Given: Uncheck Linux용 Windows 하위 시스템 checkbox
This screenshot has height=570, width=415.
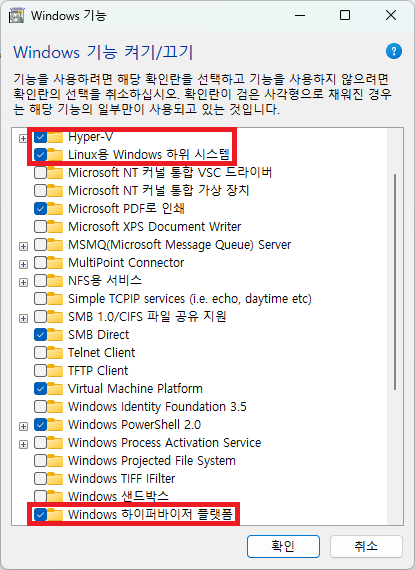Looking at the screenshot, I should (40, 155).
